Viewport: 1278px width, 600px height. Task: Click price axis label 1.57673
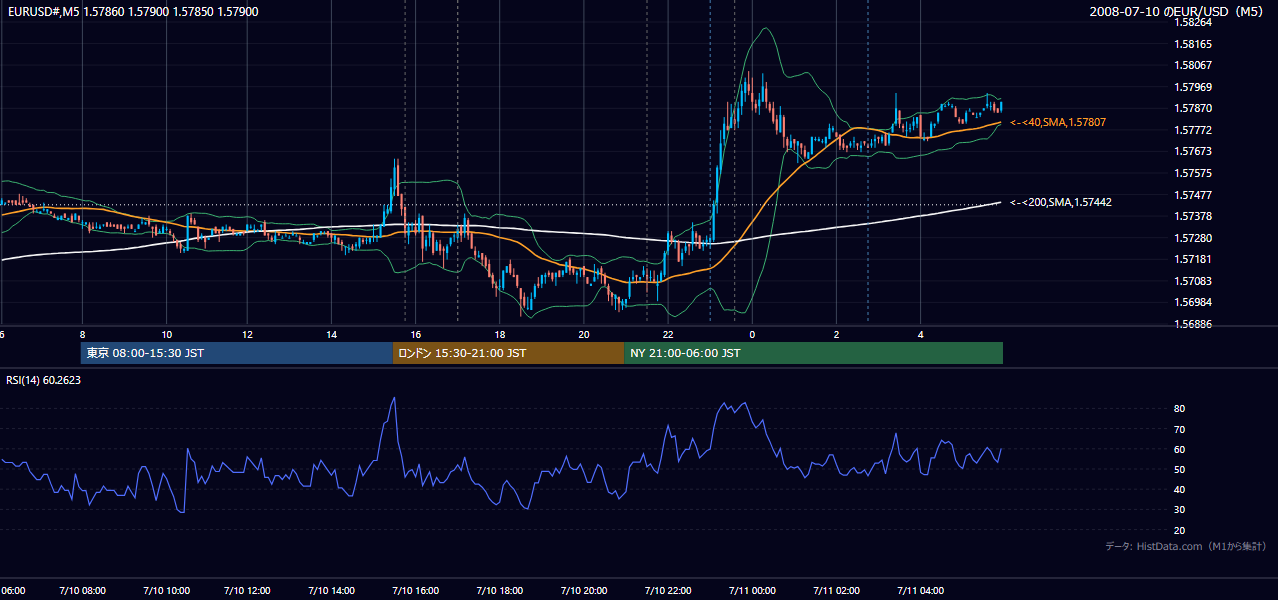click(1193, 151)
